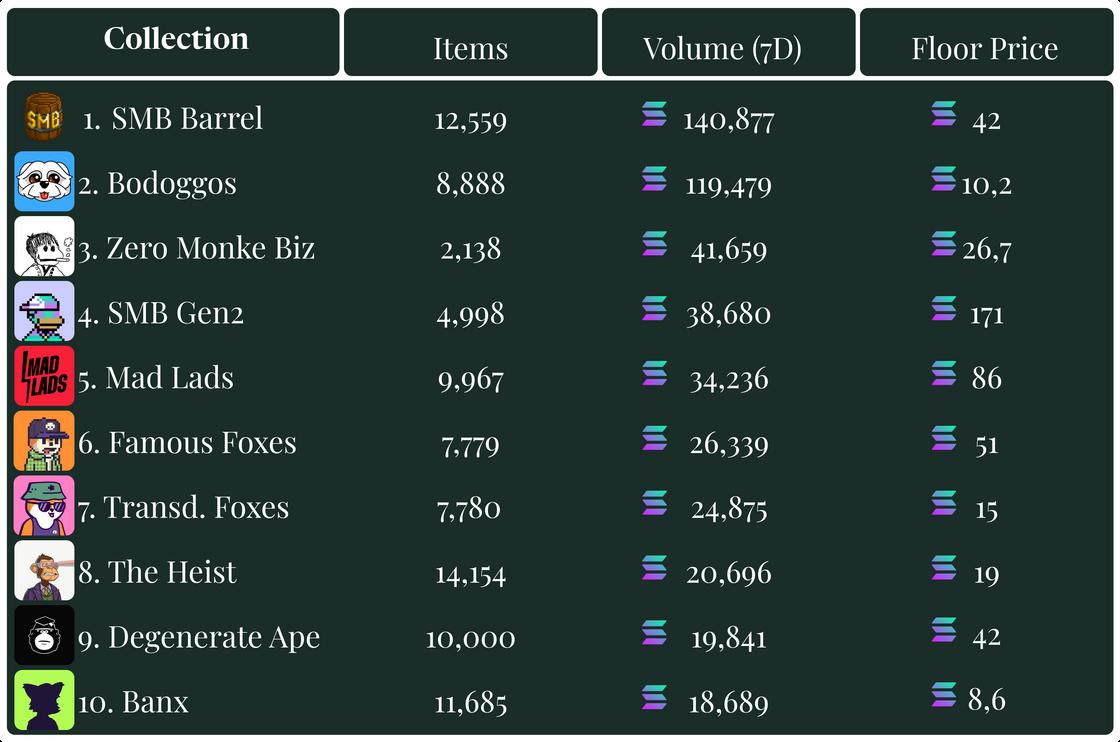Open the Mad Lads collection link
Image resolution: width=1120 pixels, height=742 pixels.
click(x=169, y=378)
